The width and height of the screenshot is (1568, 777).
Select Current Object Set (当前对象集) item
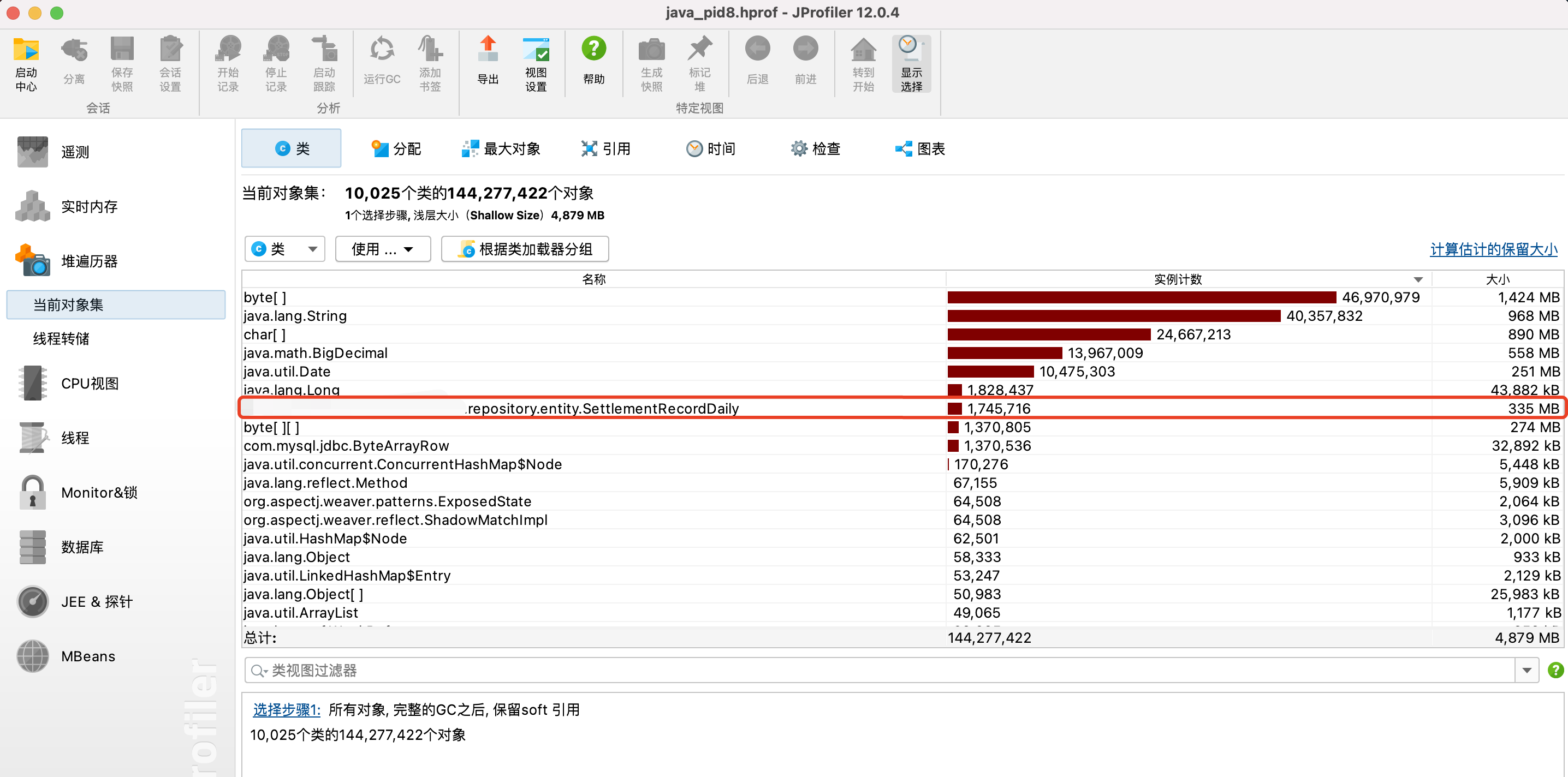pyautogui.click(x=116, y=305)
